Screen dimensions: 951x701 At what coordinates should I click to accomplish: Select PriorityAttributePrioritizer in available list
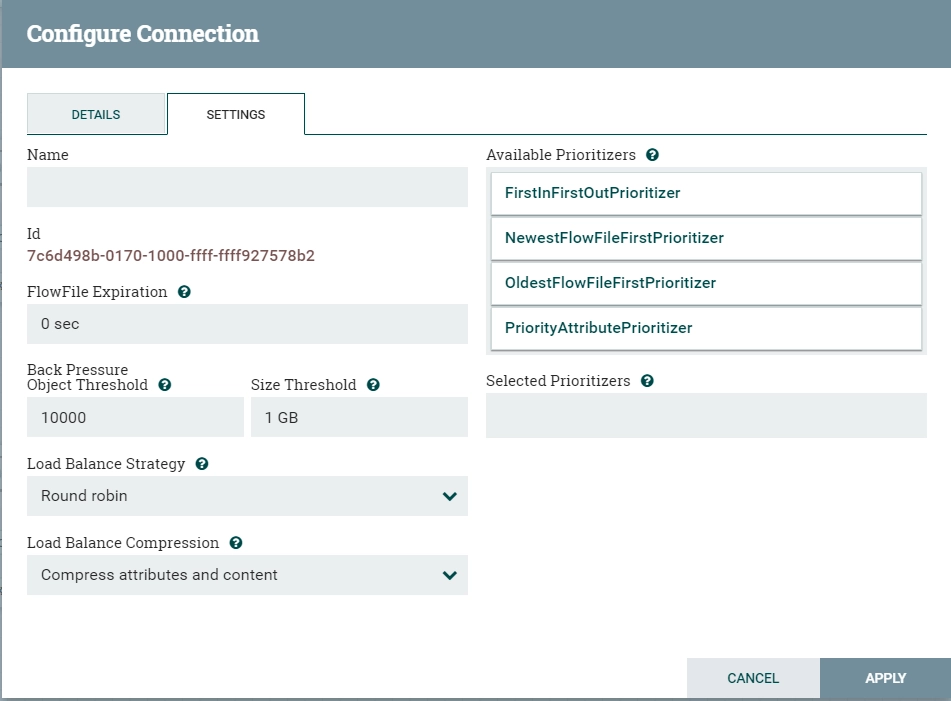pos(706,328)
